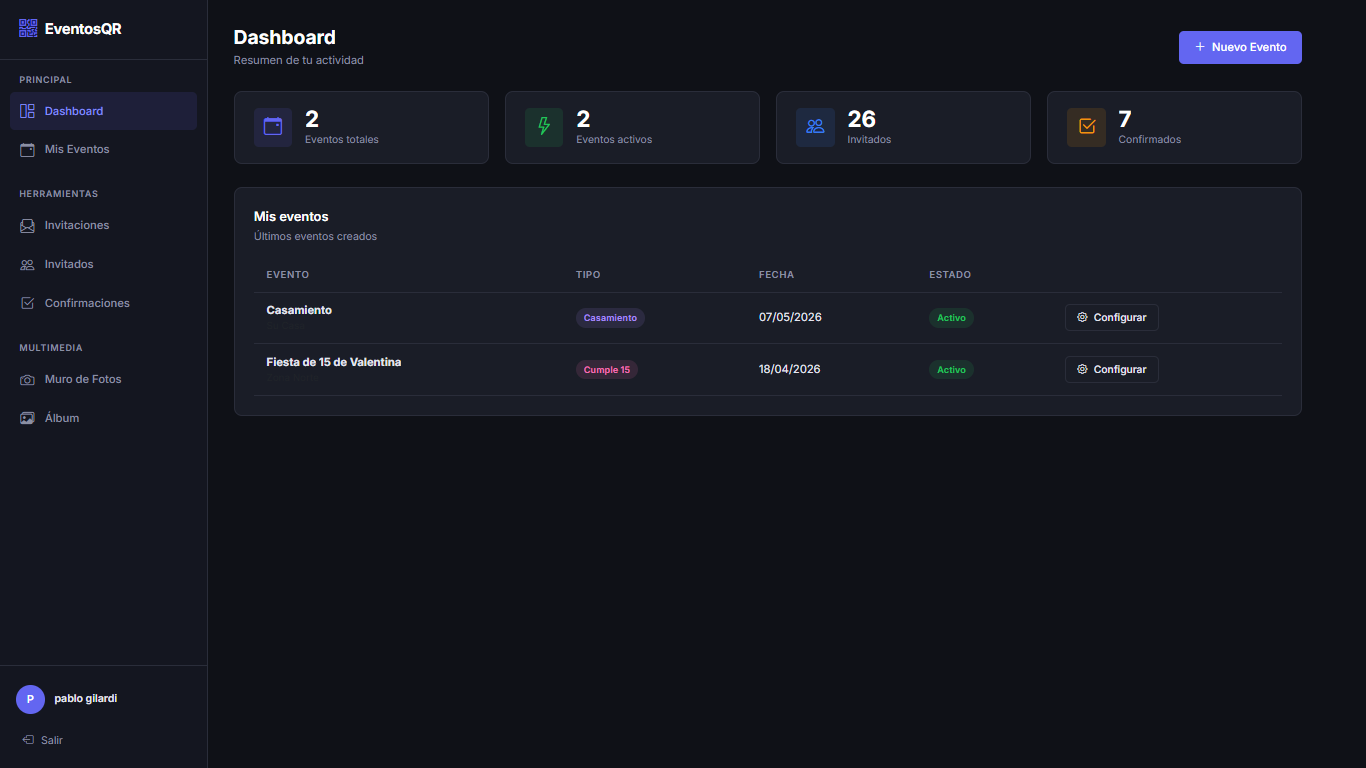Open Mis Eventos via its calendar icon
Image resolution: width=1366 pixels, height=768 pixels.
(x=27, y=149)
